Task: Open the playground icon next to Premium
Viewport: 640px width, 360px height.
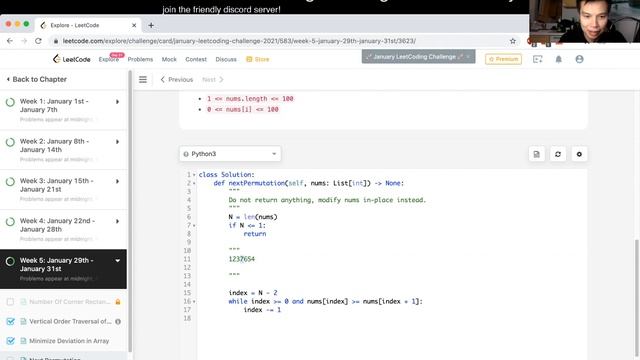Action: 538,59
